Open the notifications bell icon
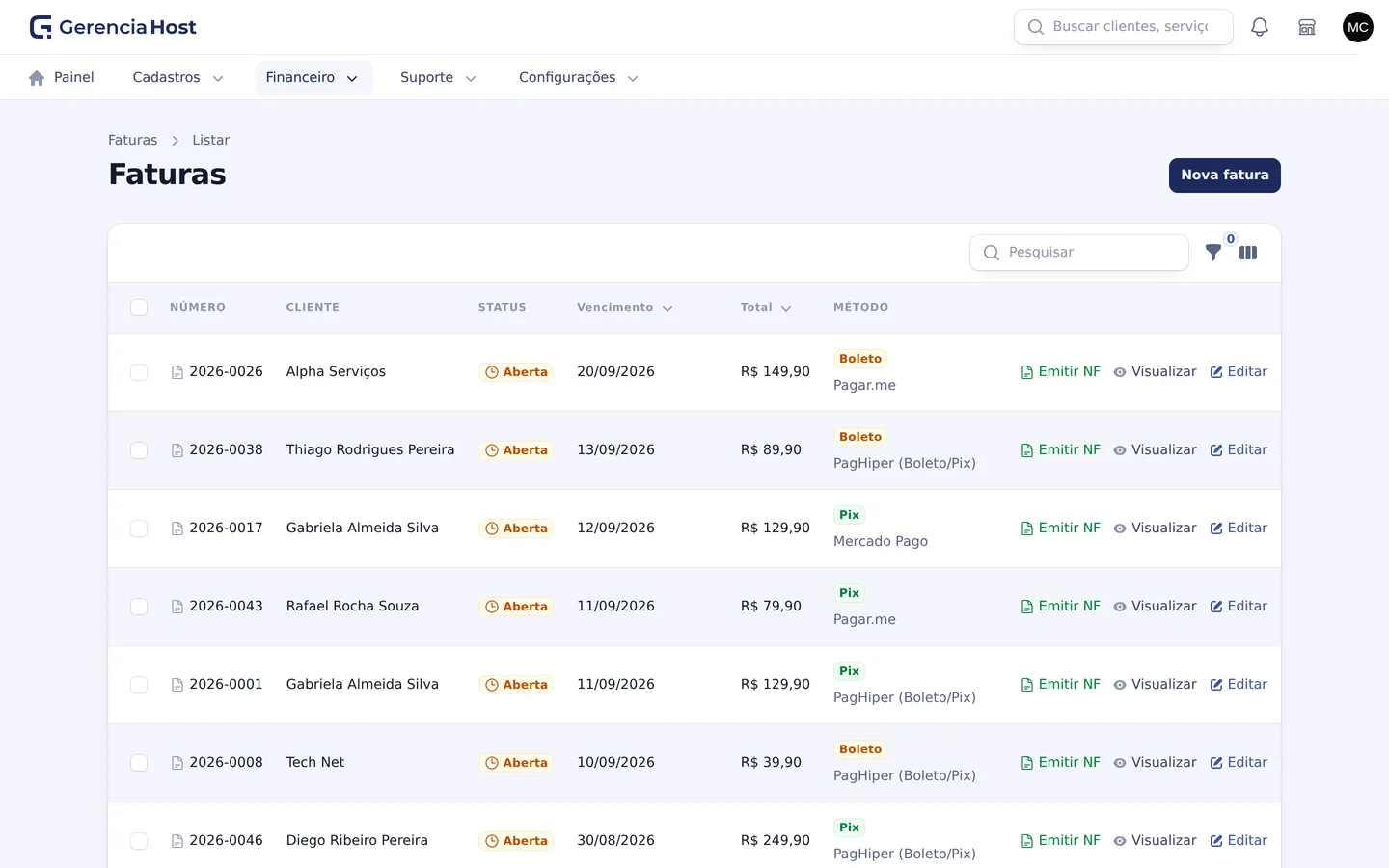The width and height of the screenshot is (1389, 868). coord(1260,27)
